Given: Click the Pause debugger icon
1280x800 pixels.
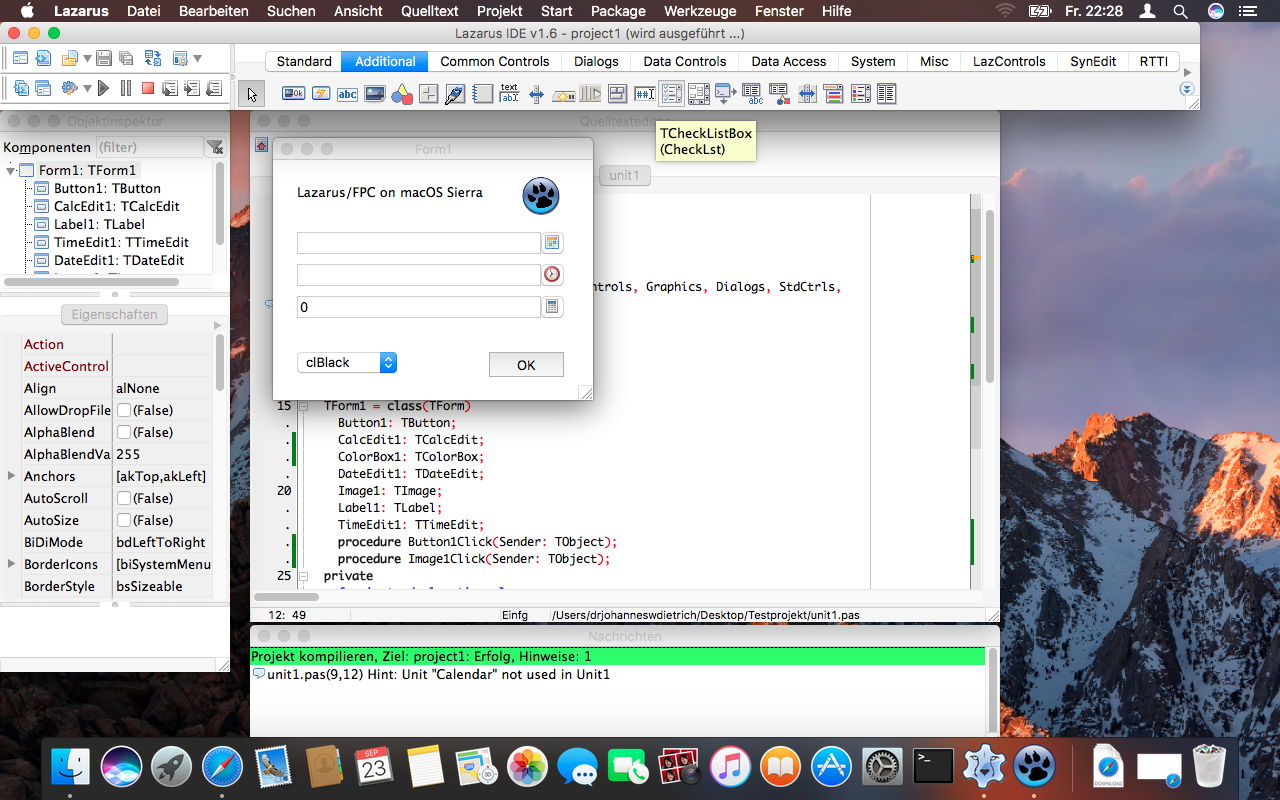Looking at the screenshot, I should (x=126, y=88).
